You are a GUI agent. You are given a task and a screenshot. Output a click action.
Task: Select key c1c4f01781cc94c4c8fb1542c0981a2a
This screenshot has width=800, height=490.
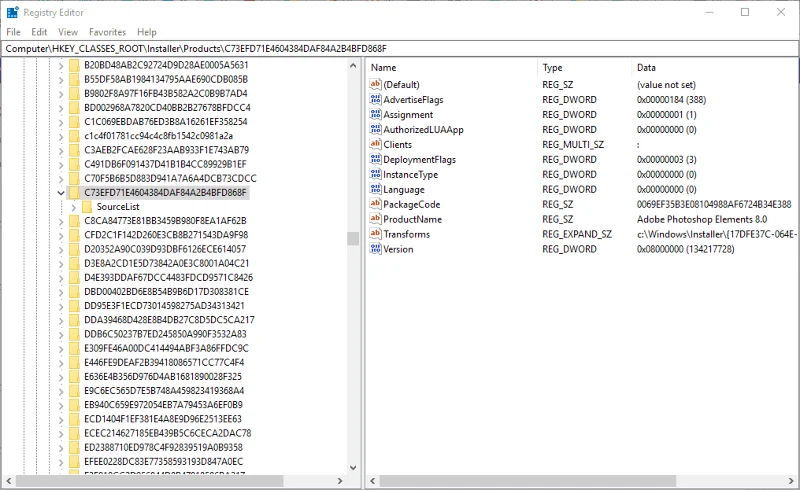(x=158, y=136)
